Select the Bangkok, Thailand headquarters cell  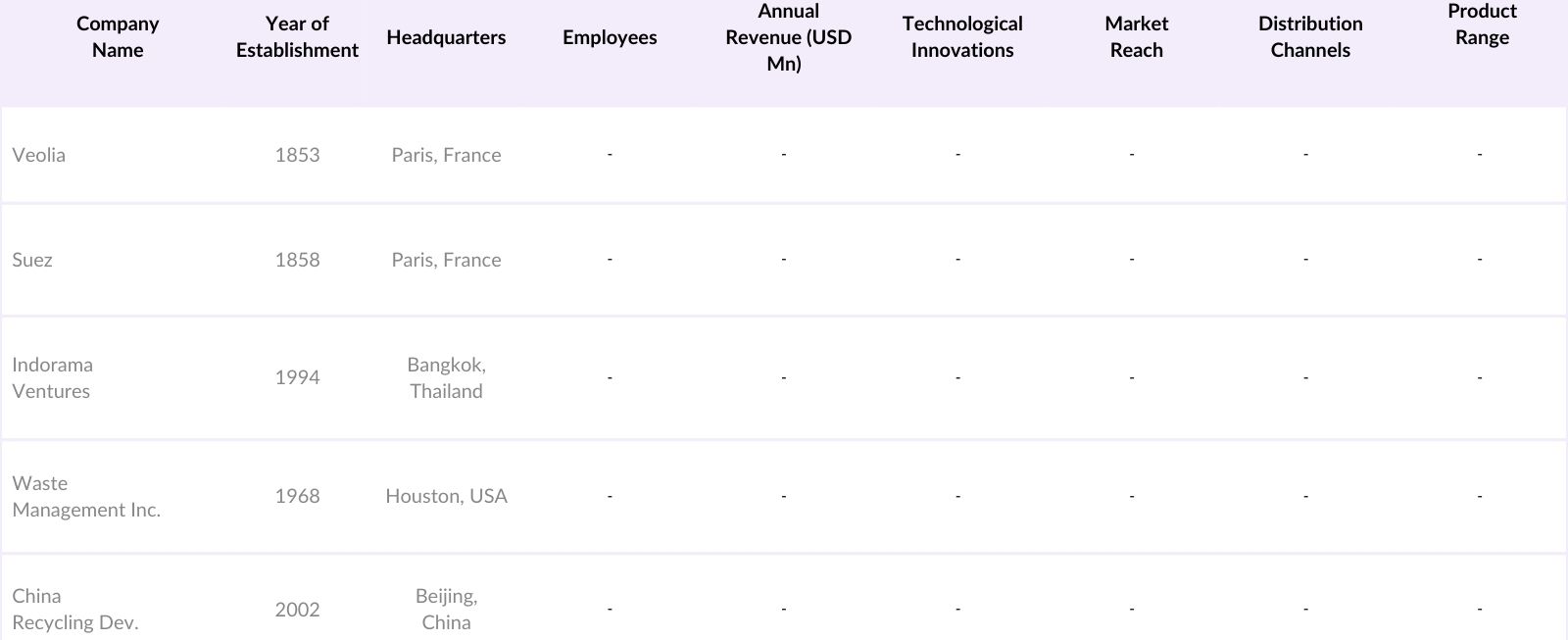pyautogui.click(x=446, y=377)
